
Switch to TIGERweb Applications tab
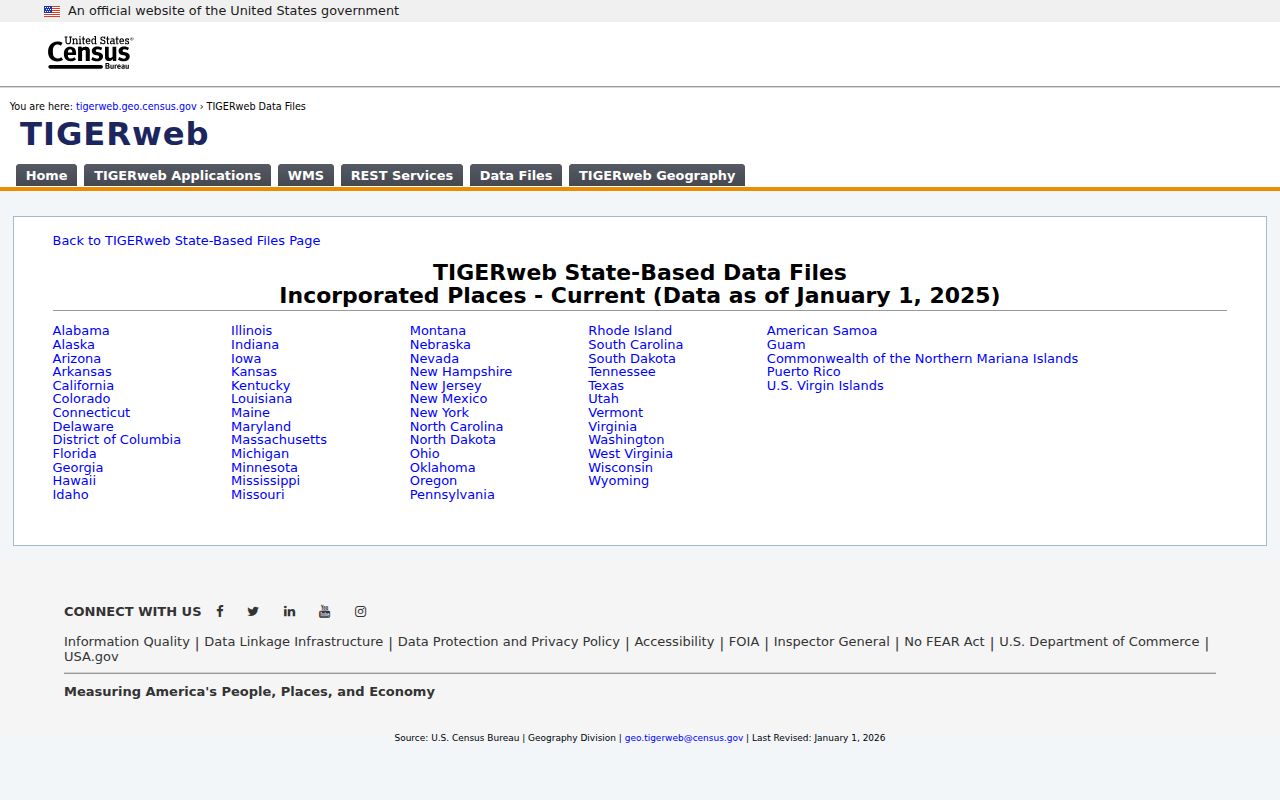coord(177,175)
